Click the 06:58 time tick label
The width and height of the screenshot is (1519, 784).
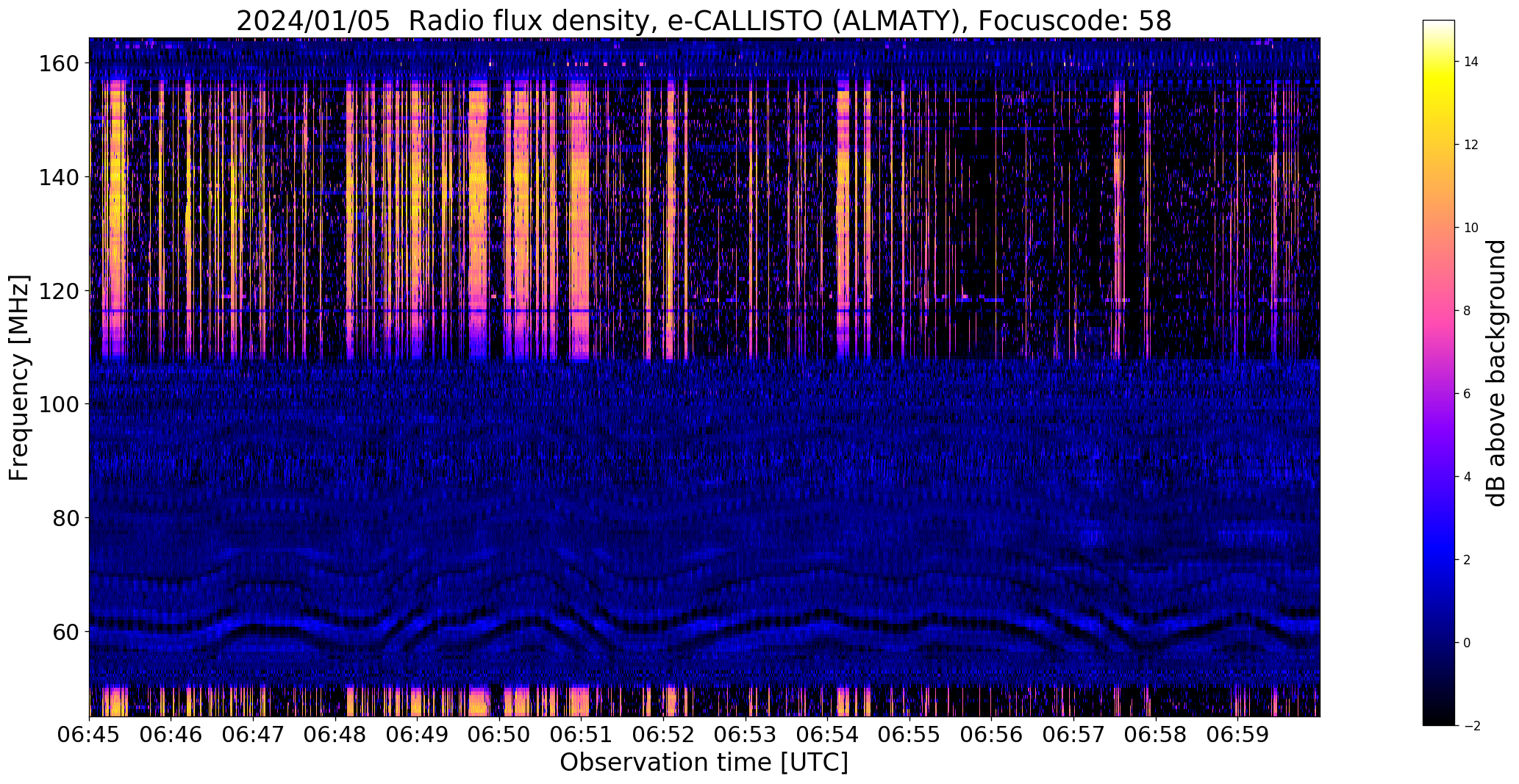1156,735
